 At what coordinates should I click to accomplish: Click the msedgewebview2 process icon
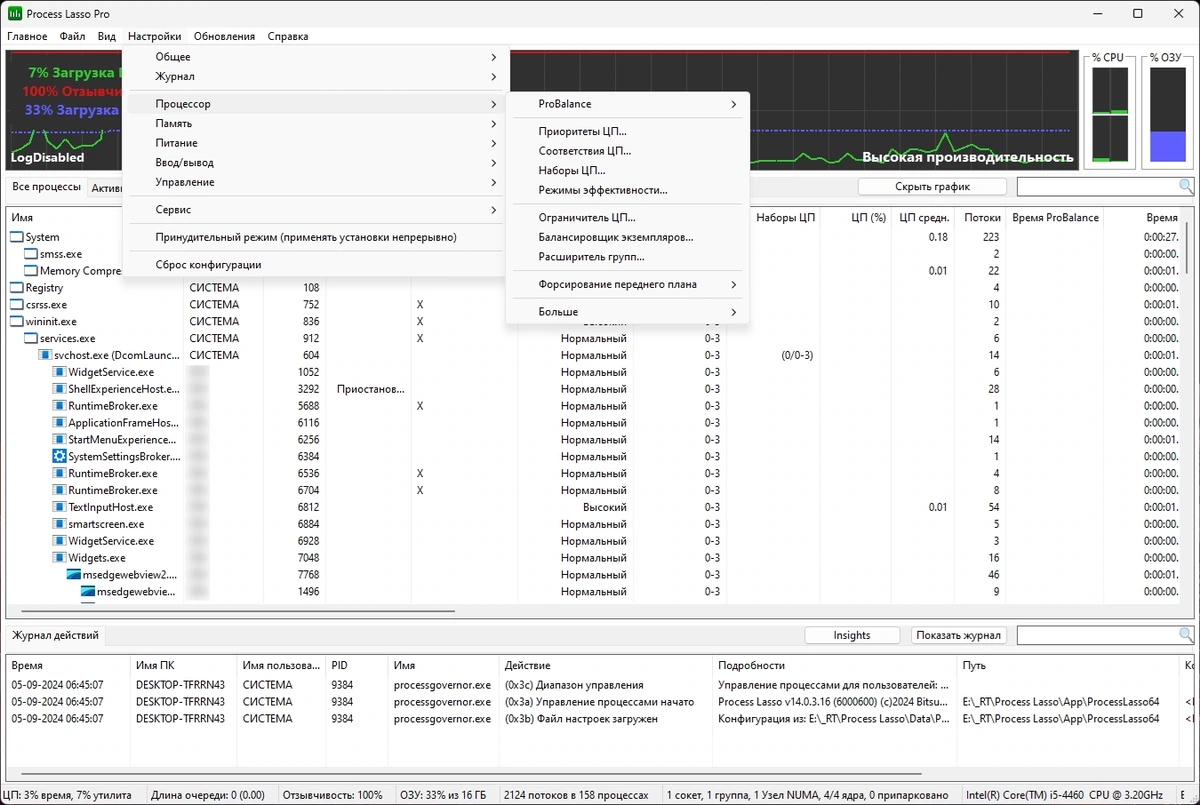pyautogui.click(x=73, y=575)
